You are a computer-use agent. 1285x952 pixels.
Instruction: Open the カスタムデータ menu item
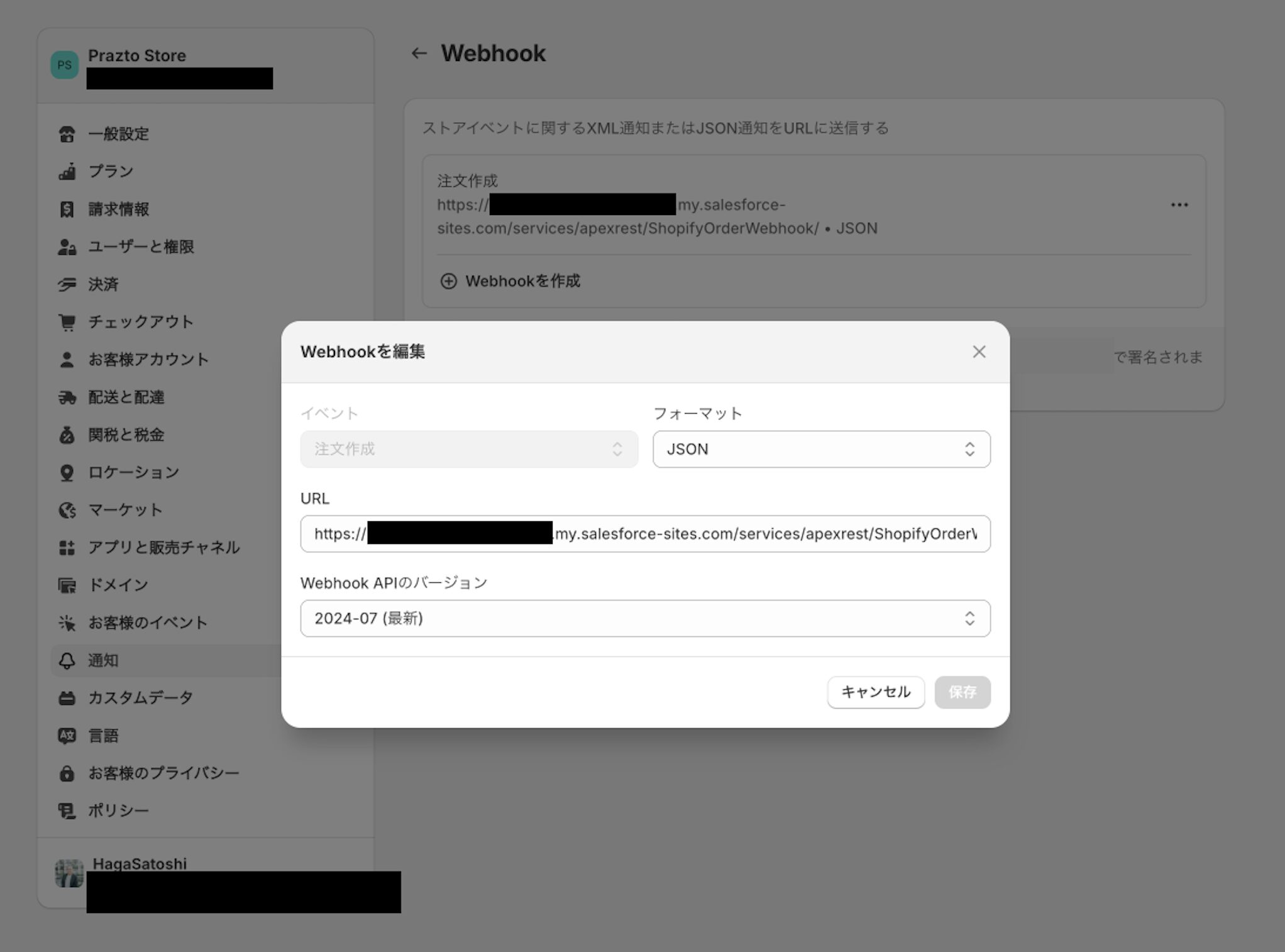(140, 698)
